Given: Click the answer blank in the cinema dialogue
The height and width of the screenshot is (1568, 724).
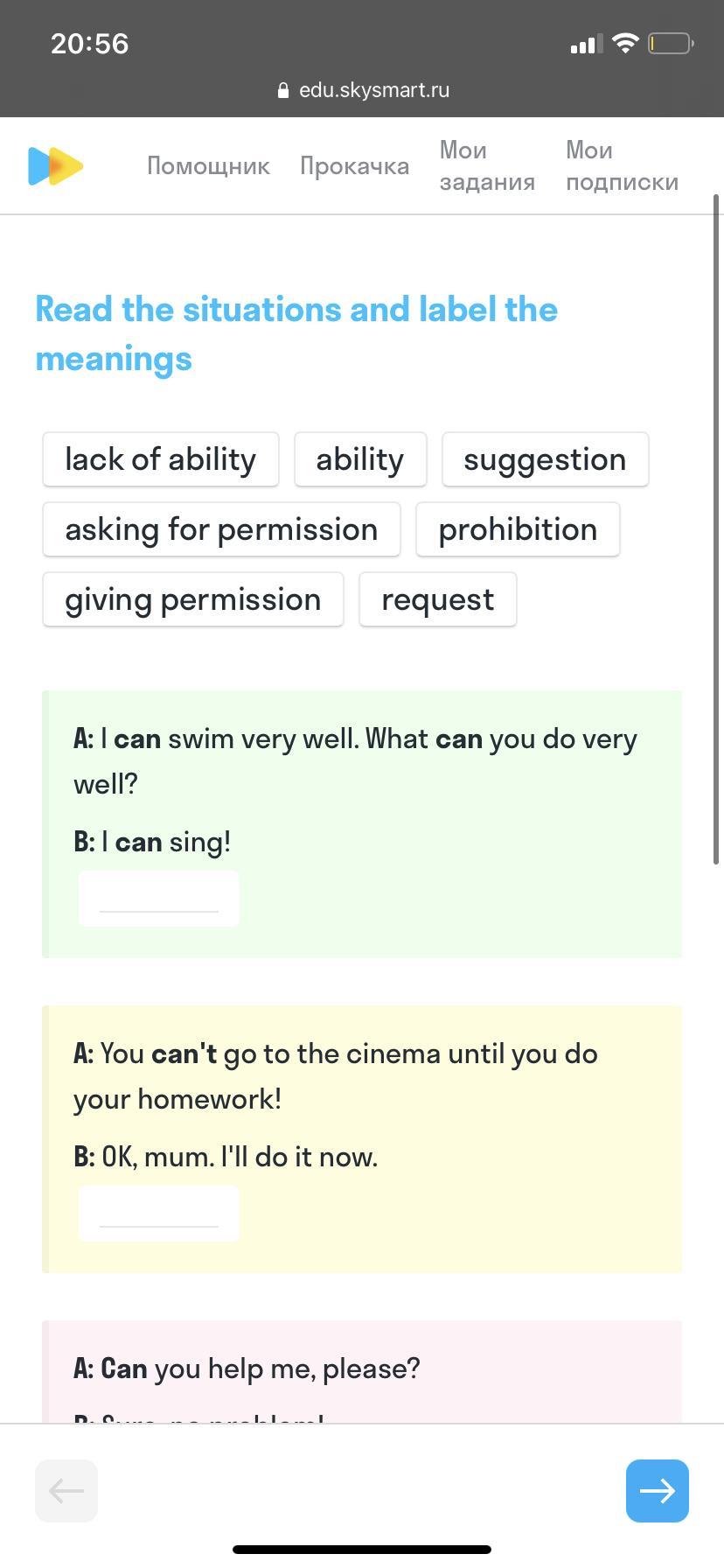Looking at the screenshot, I should click(158, 1214).
